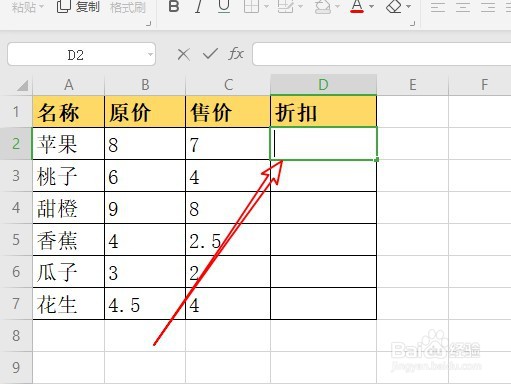Select column A header
This screenshot has height=384, width=511.
pyautogui.click(x=69, y=85)
